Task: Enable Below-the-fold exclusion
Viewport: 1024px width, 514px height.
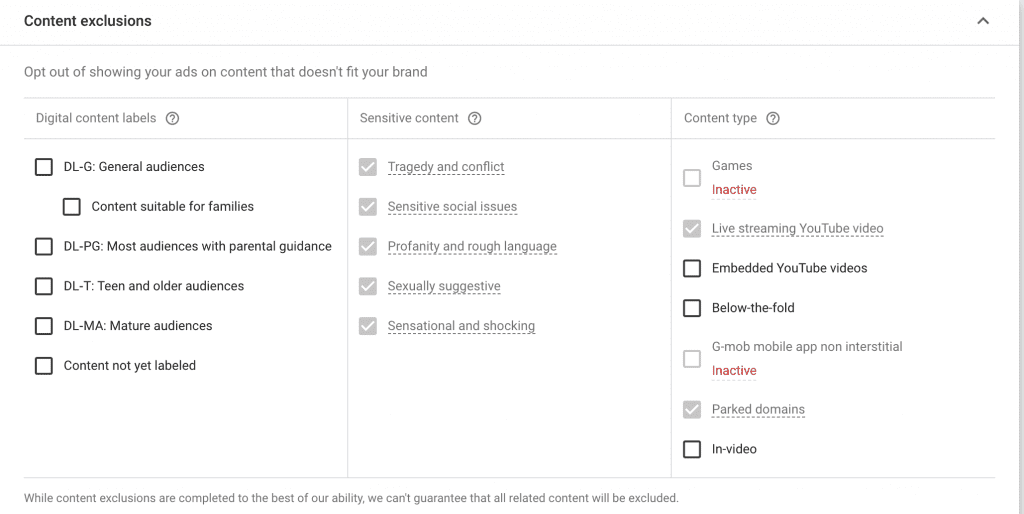Action: click(x=692, y=308)
